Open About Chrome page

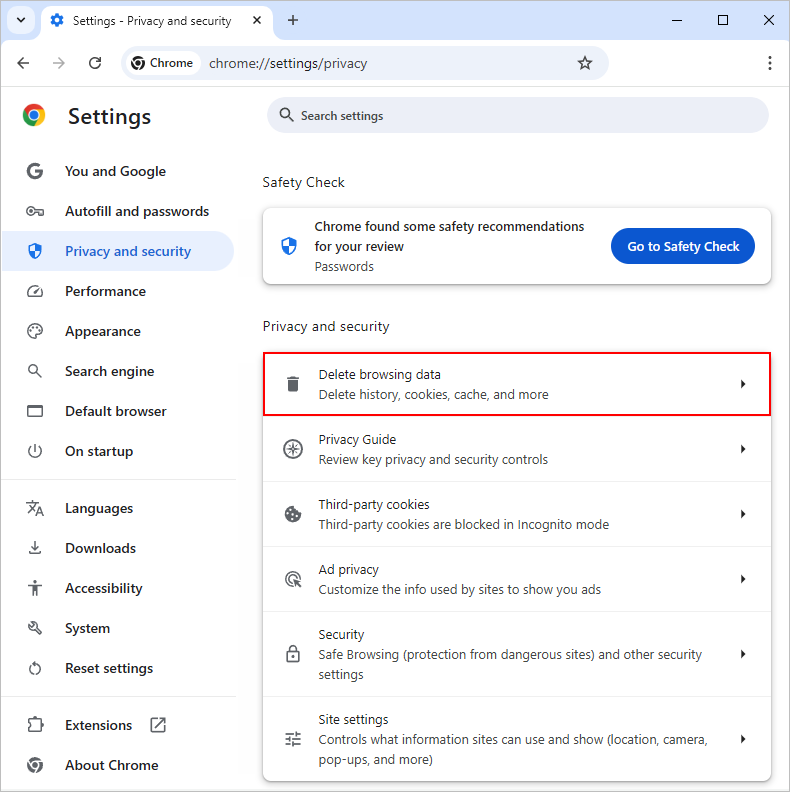[118, 765]
